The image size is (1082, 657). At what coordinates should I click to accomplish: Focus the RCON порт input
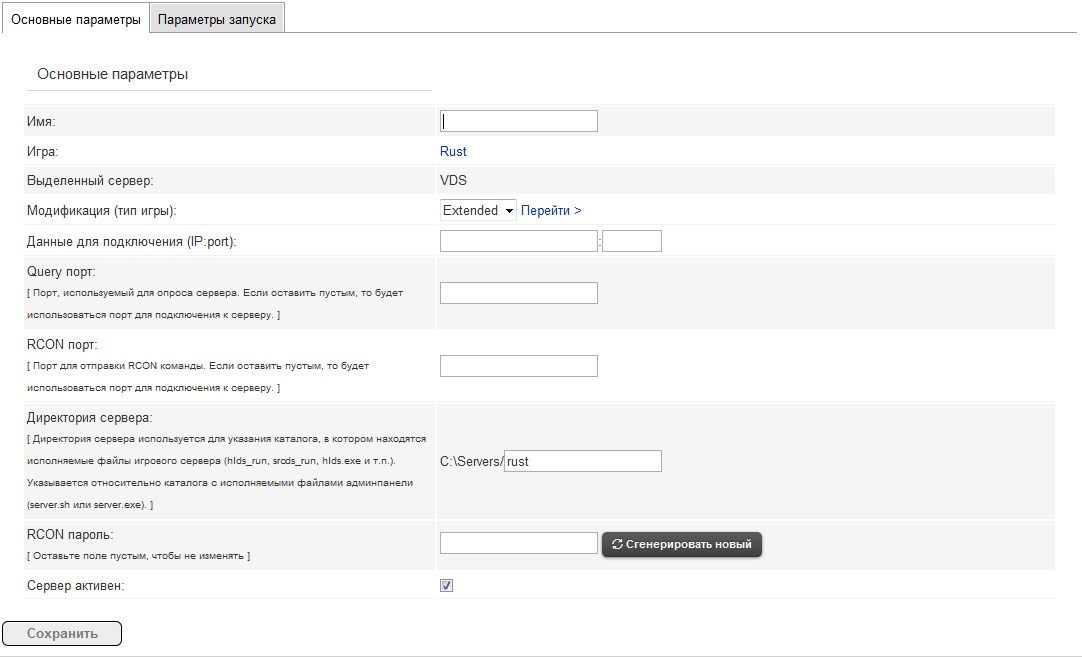coord(518,366)
